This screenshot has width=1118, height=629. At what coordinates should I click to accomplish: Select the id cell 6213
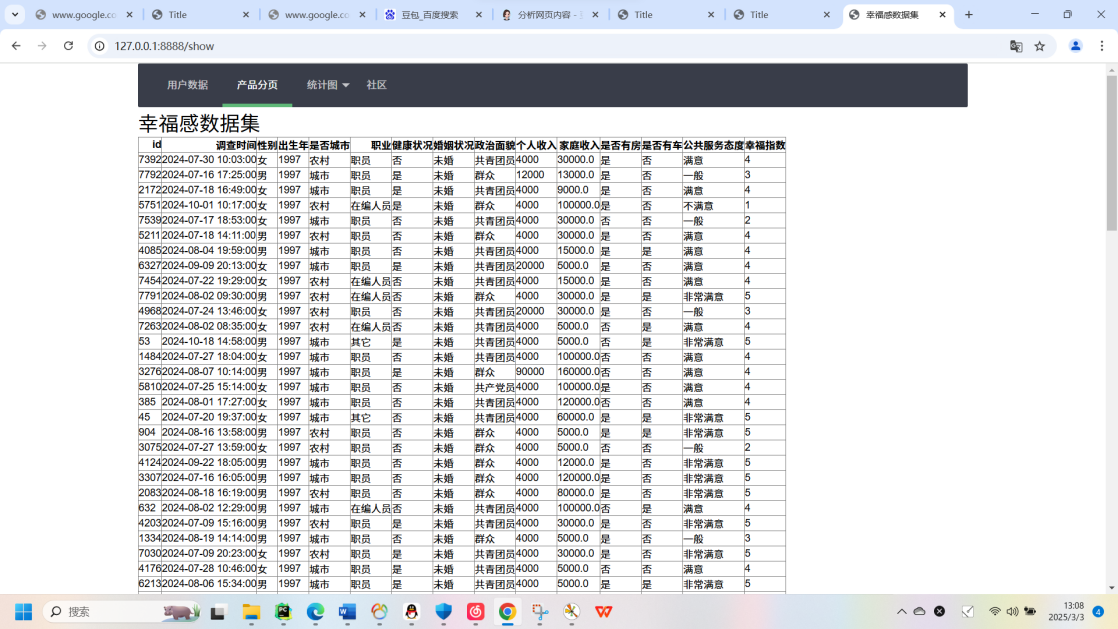150,583
